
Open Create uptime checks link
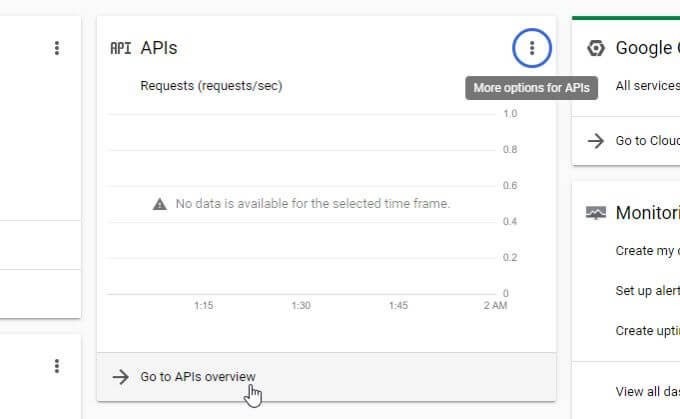click(x=647, y=331)
